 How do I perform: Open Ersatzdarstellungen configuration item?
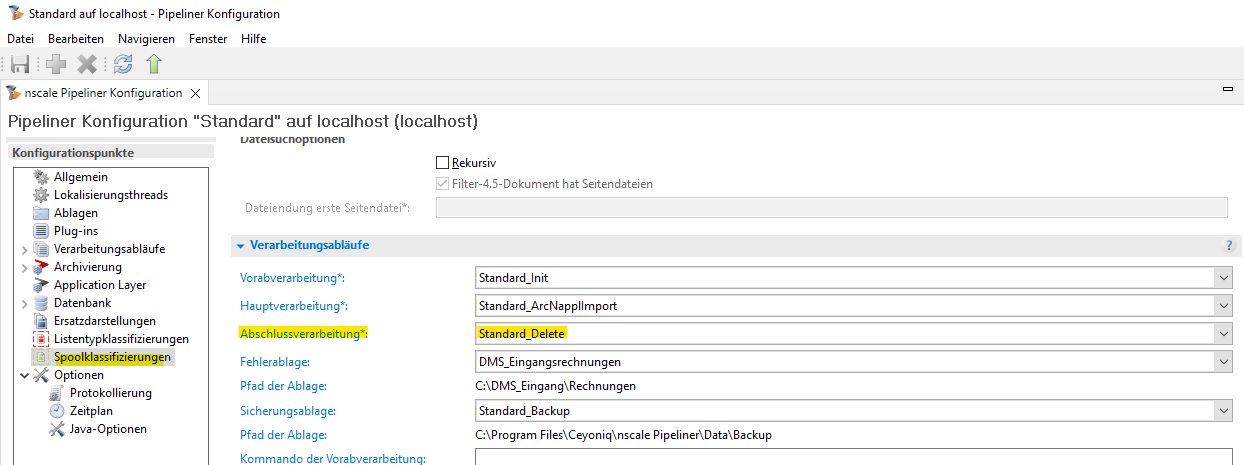[104, 321]
